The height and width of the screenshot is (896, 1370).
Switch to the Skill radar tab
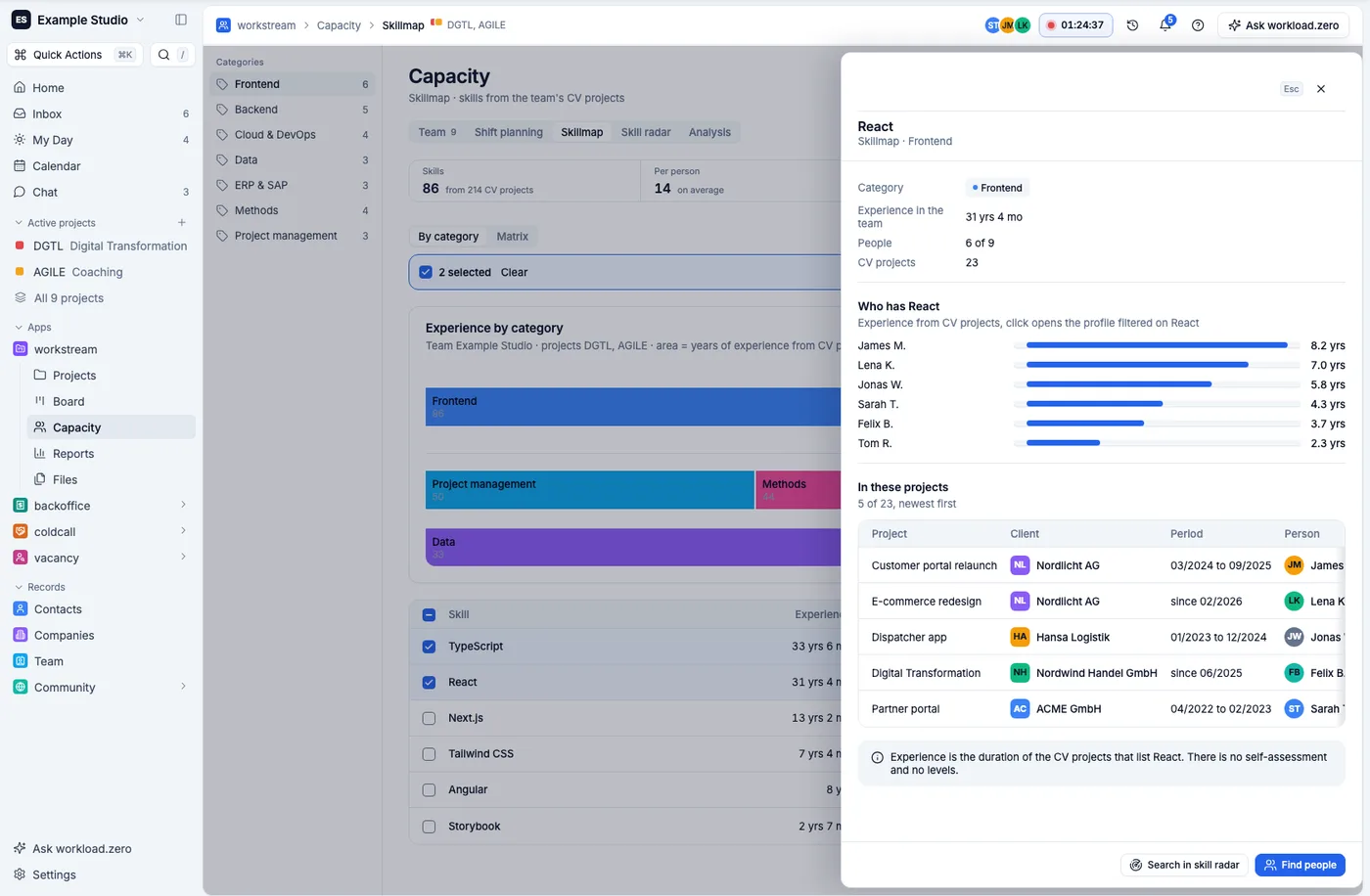(x=646, y=132)
